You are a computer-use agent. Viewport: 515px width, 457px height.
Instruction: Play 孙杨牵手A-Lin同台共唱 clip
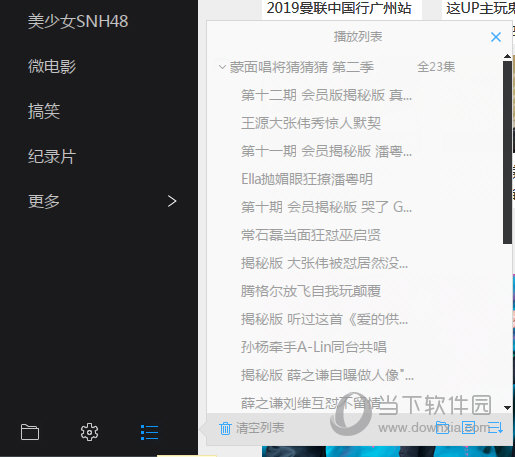(x=313, y=347)
